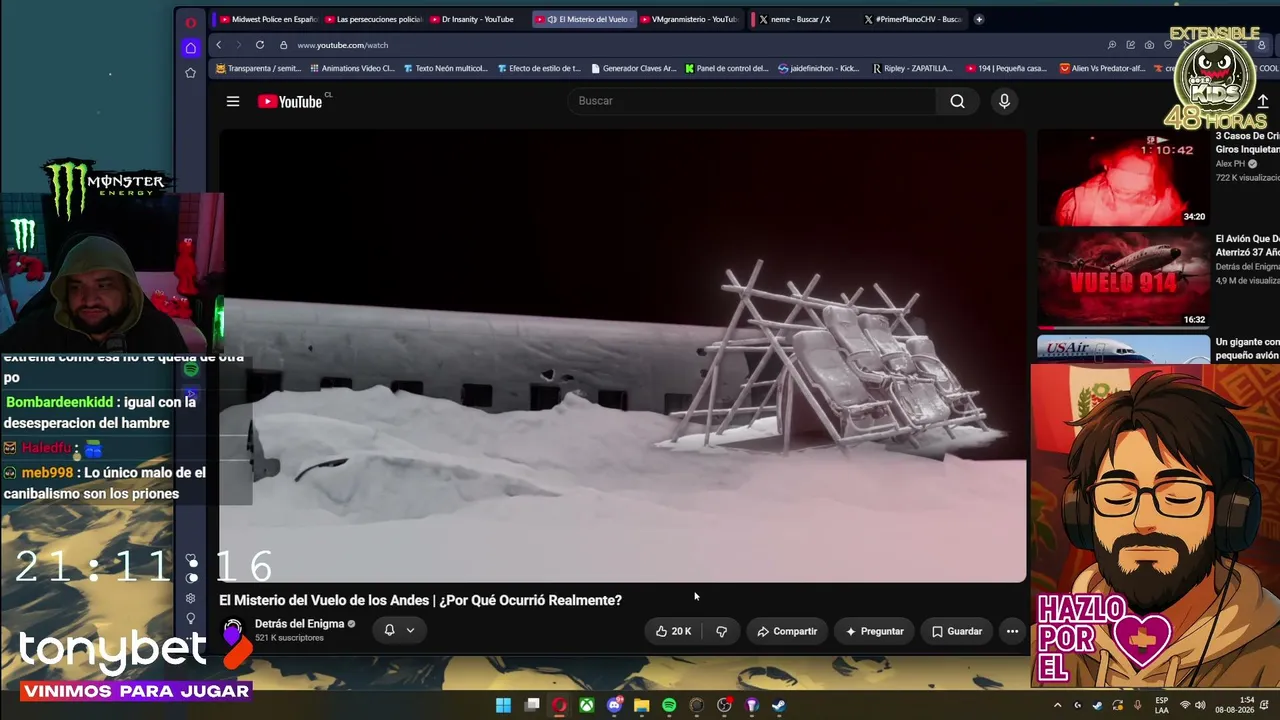Open Steam from the taskbar
Image resolution: width=1280 pixels, height=720 pixels.
click(779, 705)
